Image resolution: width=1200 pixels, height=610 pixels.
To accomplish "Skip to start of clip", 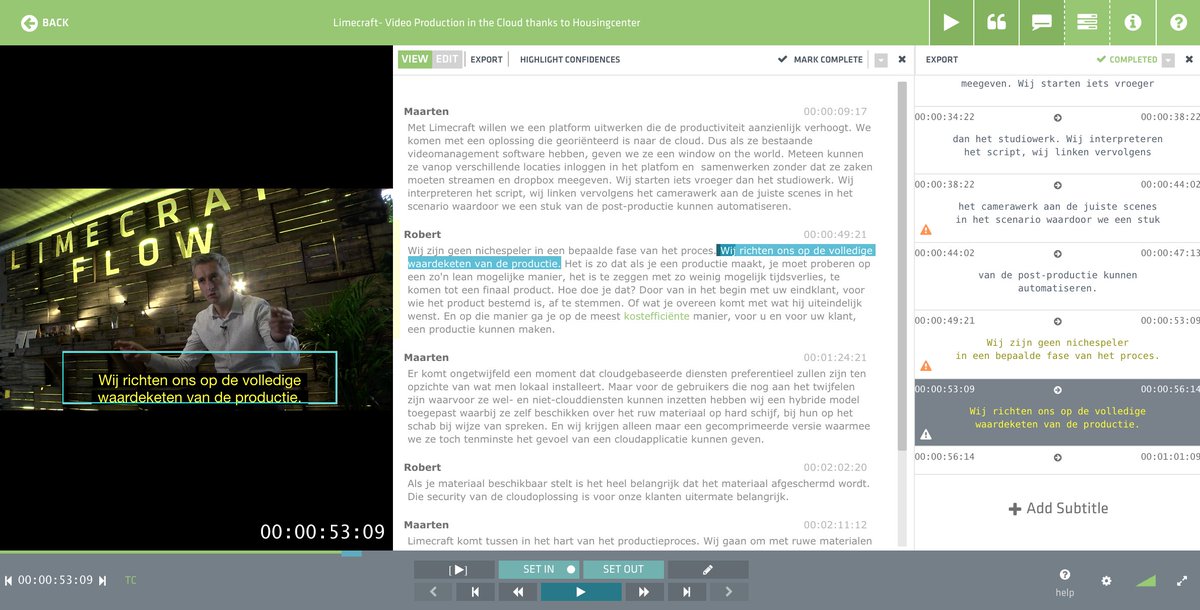I will (475, 592).
